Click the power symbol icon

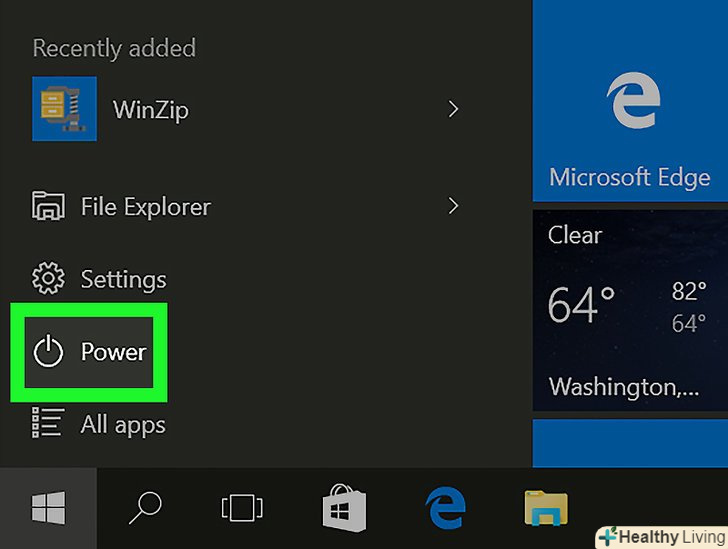[48, 352]
